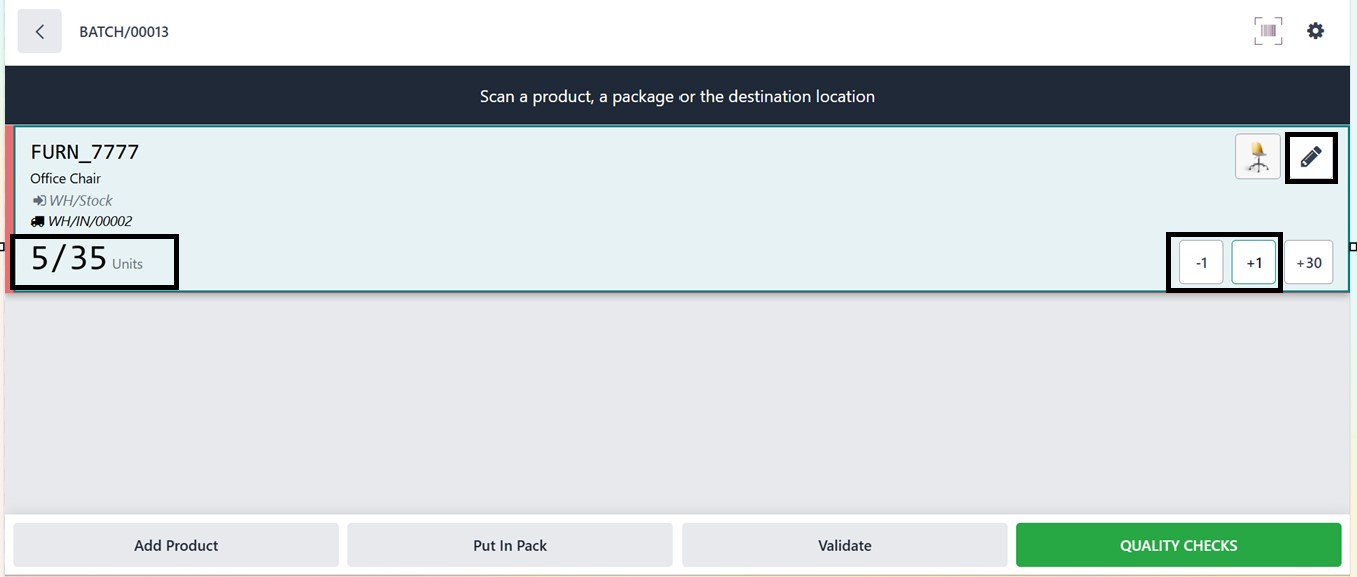1357x577 pixels.
Task: Decrease quantity with the -1 button
Action: point(1201,263)
